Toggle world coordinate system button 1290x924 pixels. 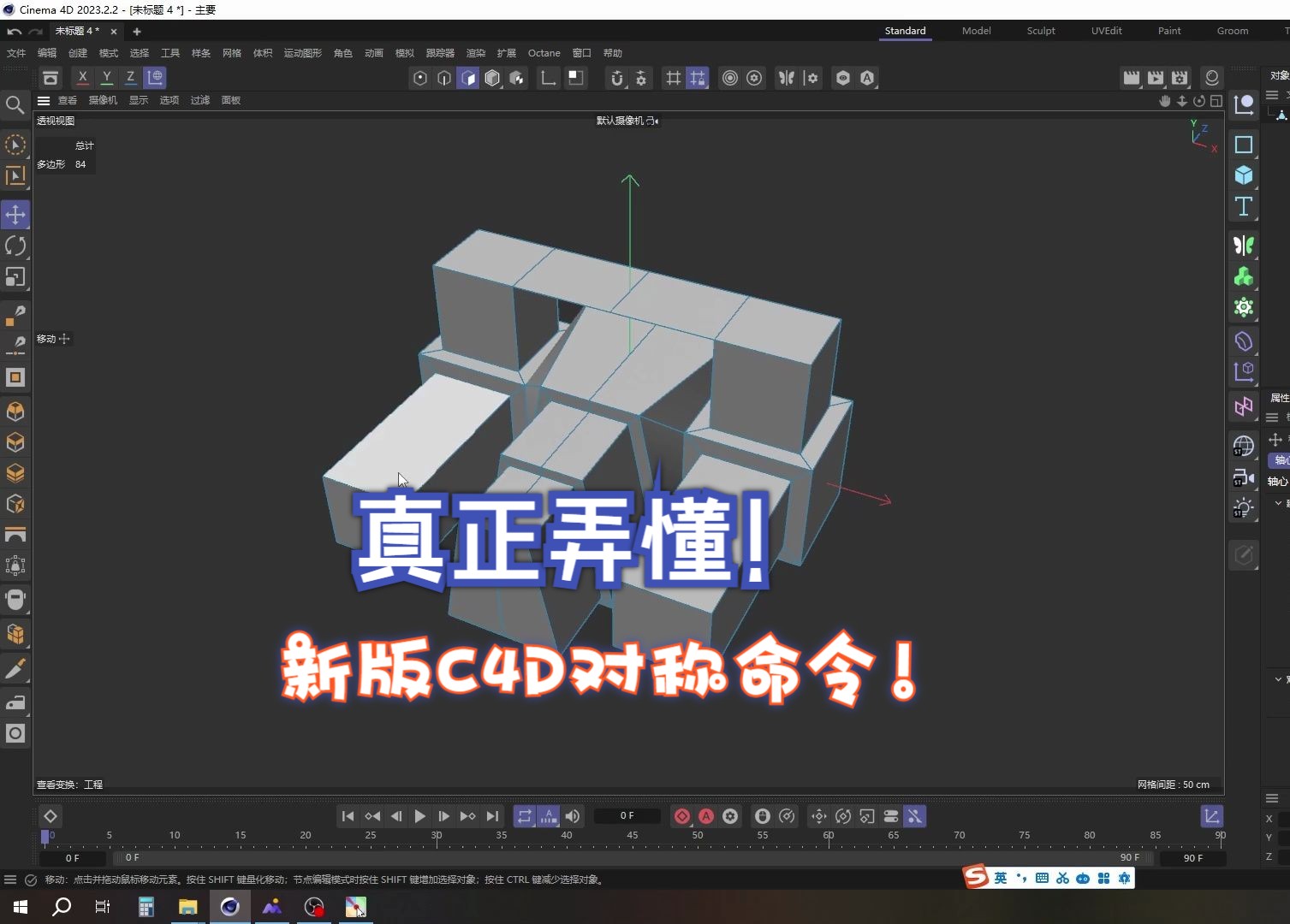(x=155, y=77)
